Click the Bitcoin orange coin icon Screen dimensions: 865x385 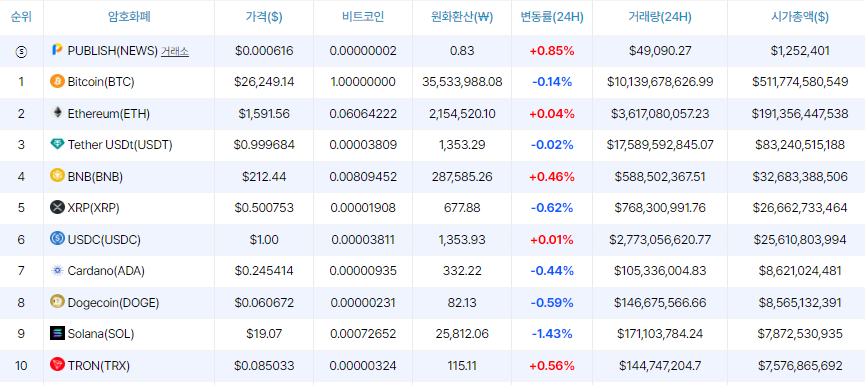click(x=57, y=82)
